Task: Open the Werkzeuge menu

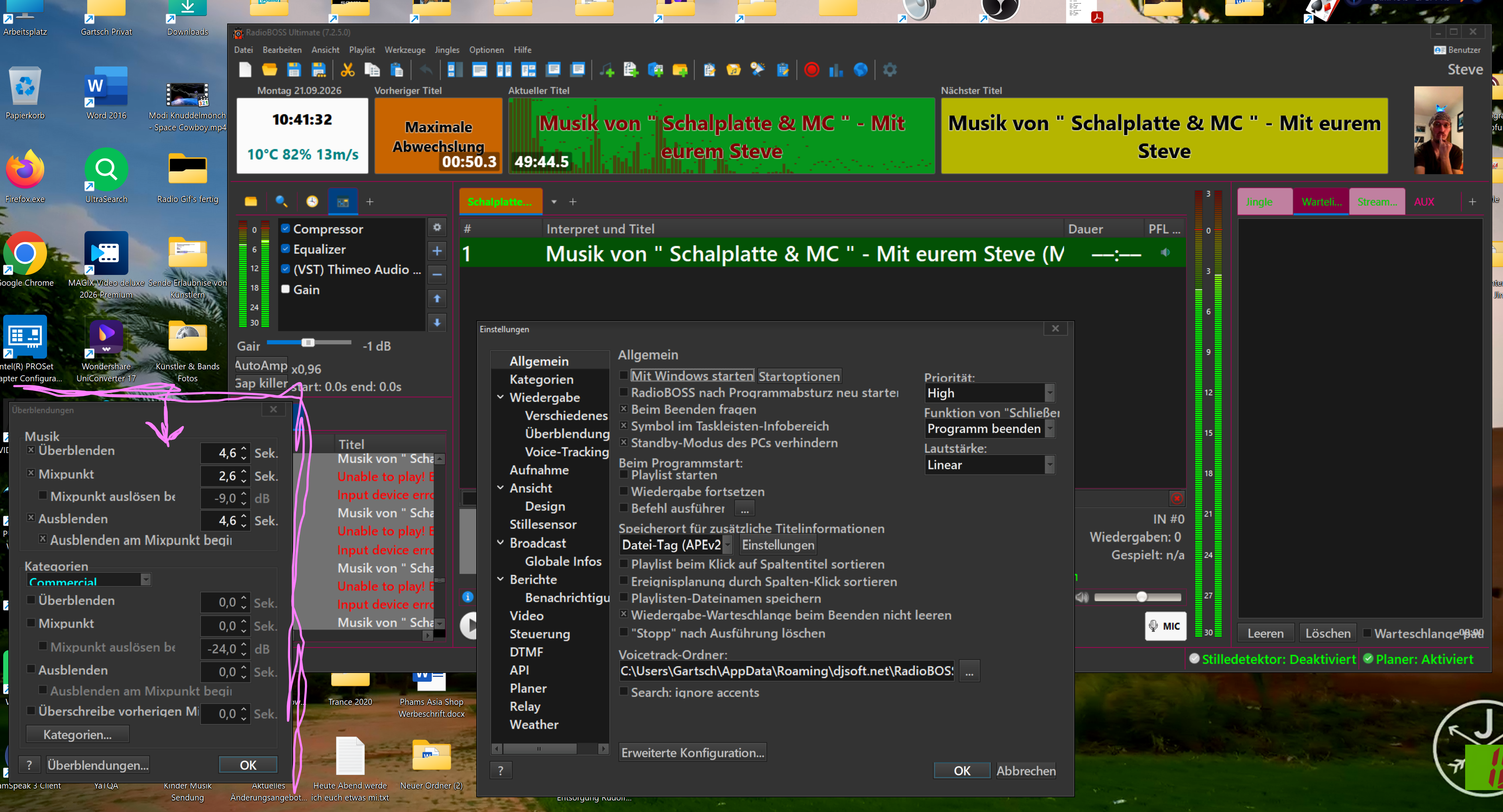Action: click(x=405, y=50)
